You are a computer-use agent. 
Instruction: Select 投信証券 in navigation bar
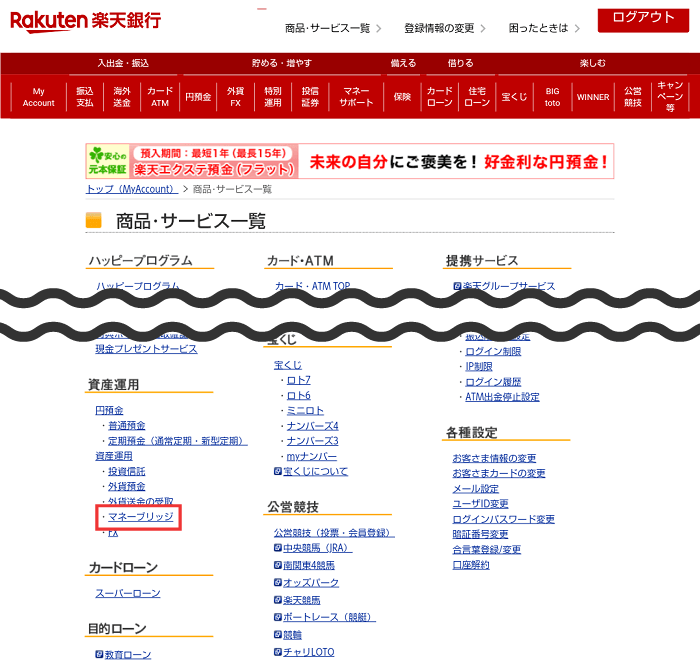(310, 97)
